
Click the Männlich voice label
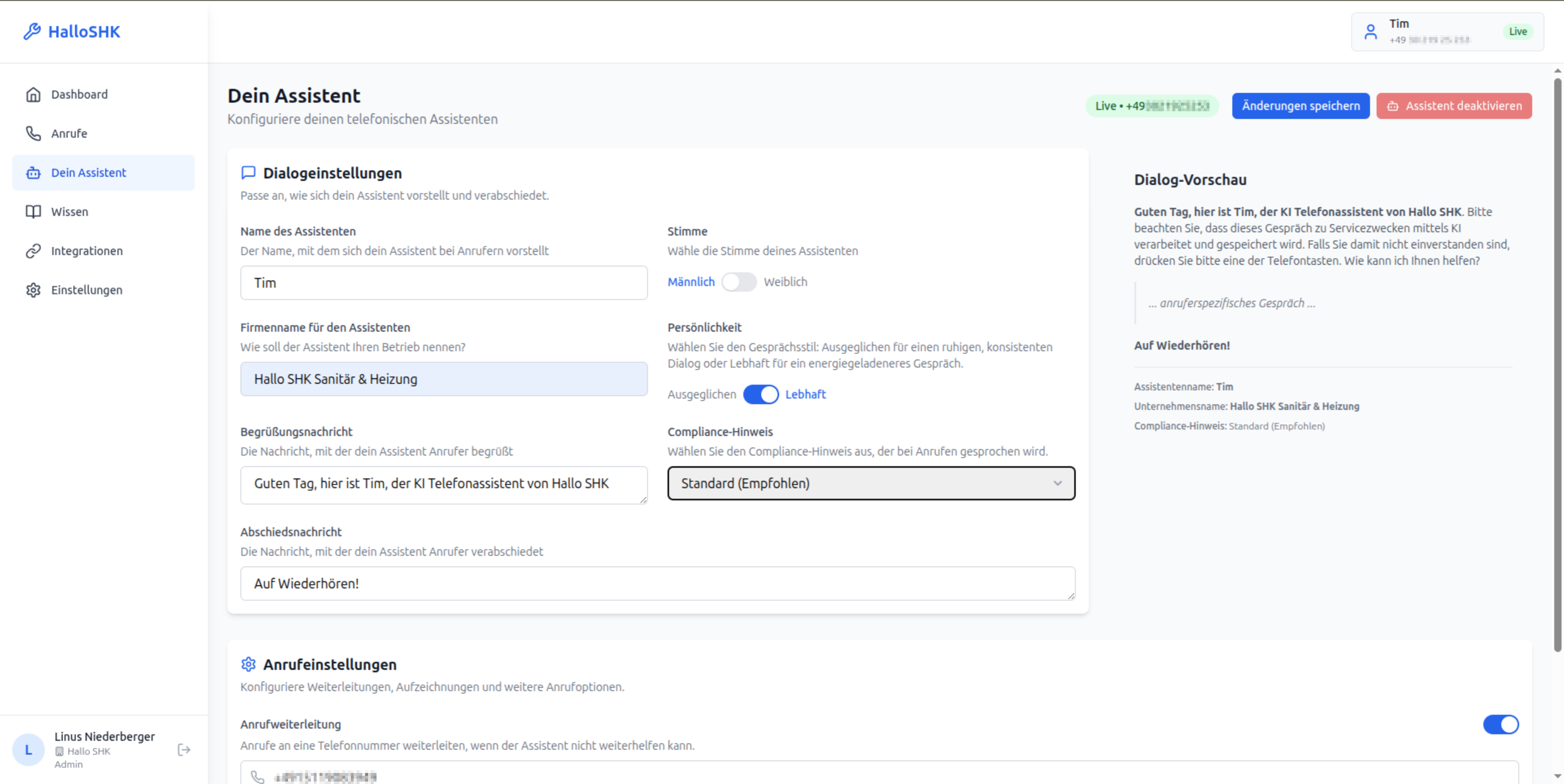coord(691,282)
